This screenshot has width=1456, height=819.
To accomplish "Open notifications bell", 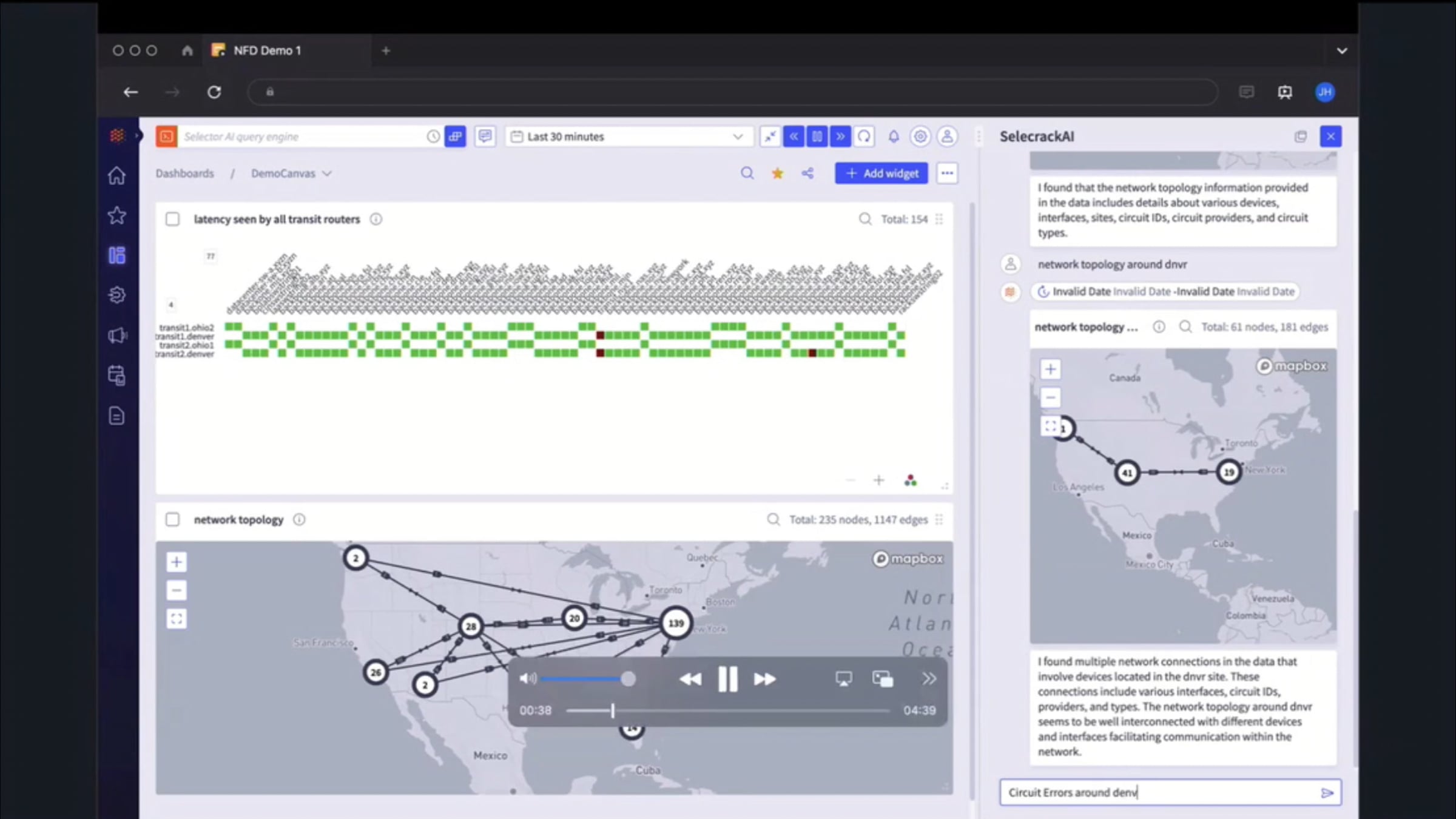I will pyautogui.click(x=894, y=136).
